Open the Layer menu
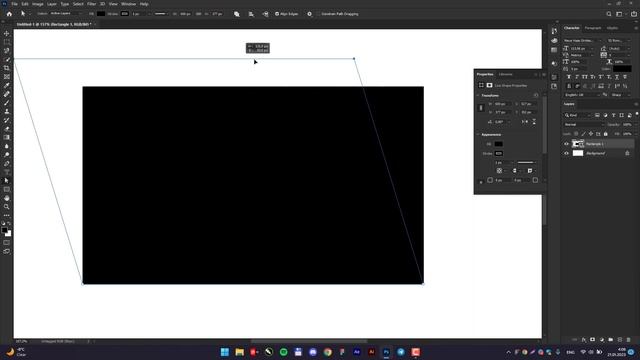640x360 pixels. coord(51,4)
